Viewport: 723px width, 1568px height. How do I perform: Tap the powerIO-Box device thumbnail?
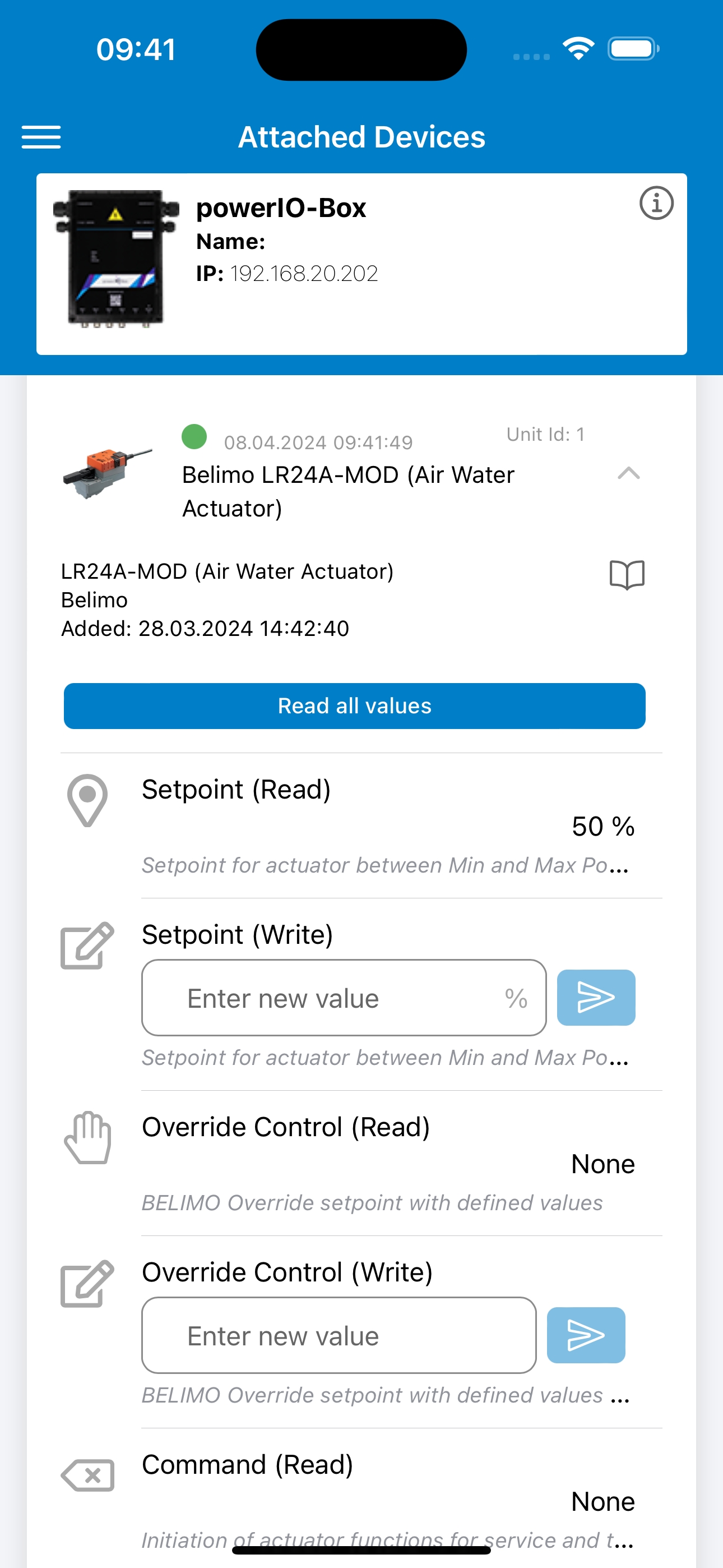coord(116,259)
